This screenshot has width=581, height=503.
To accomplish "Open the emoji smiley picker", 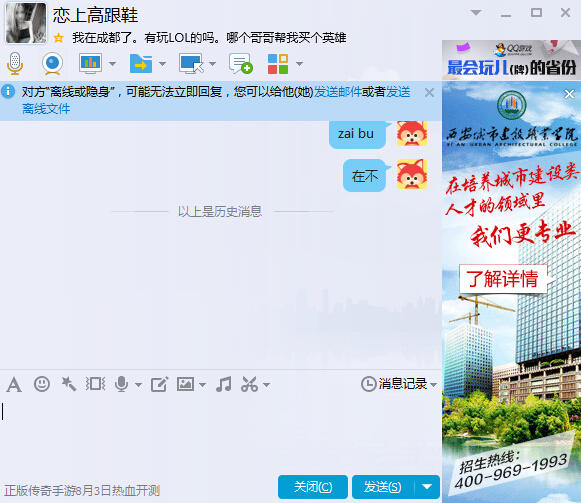I will click(42, 384).
